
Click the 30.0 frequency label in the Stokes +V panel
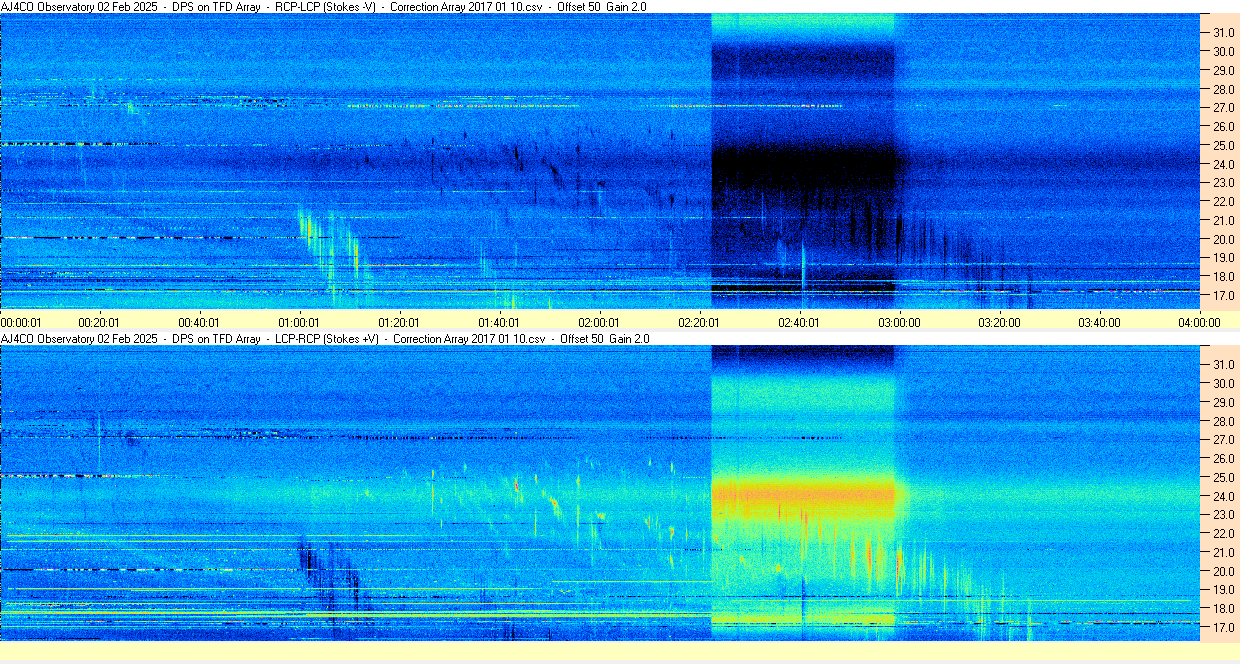point(1223,383)
